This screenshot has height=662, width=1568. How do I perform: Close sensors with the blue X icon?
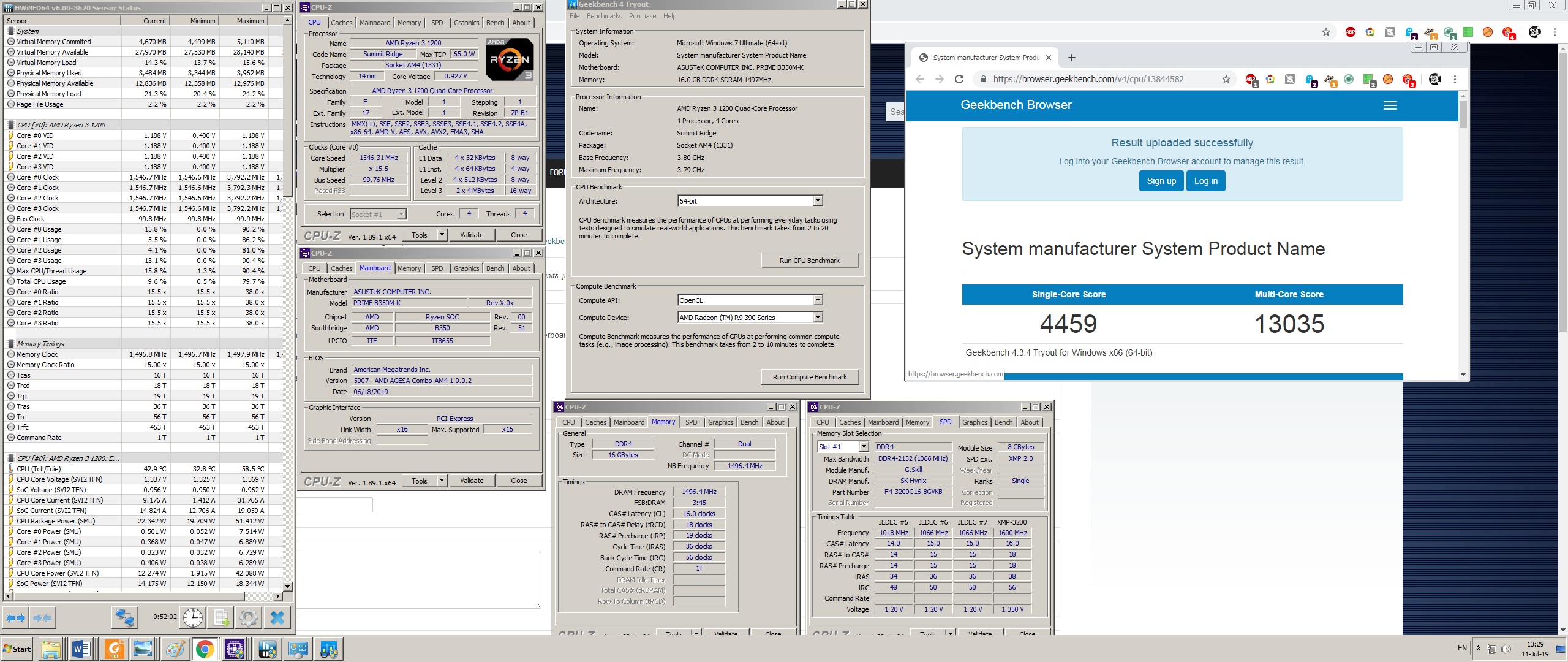tap(277, 618)
